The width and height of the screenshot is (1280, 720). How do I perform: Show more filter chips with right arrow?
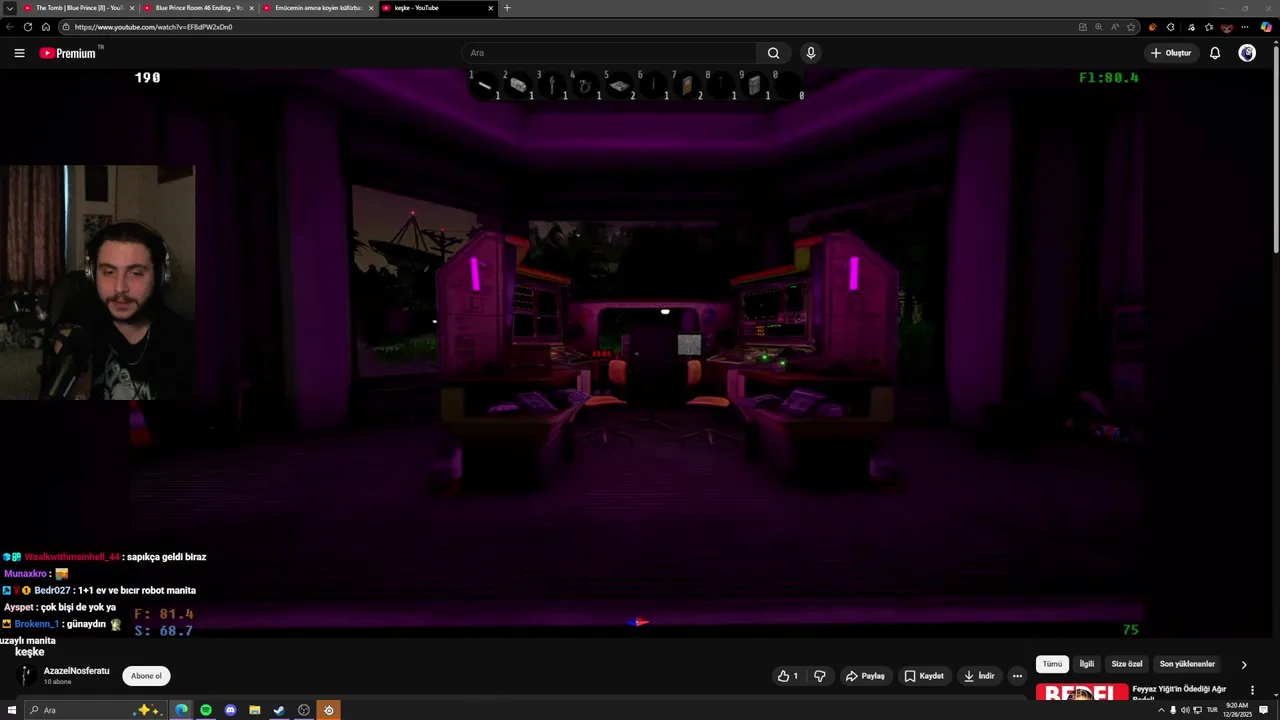[x=1244, y=664]
